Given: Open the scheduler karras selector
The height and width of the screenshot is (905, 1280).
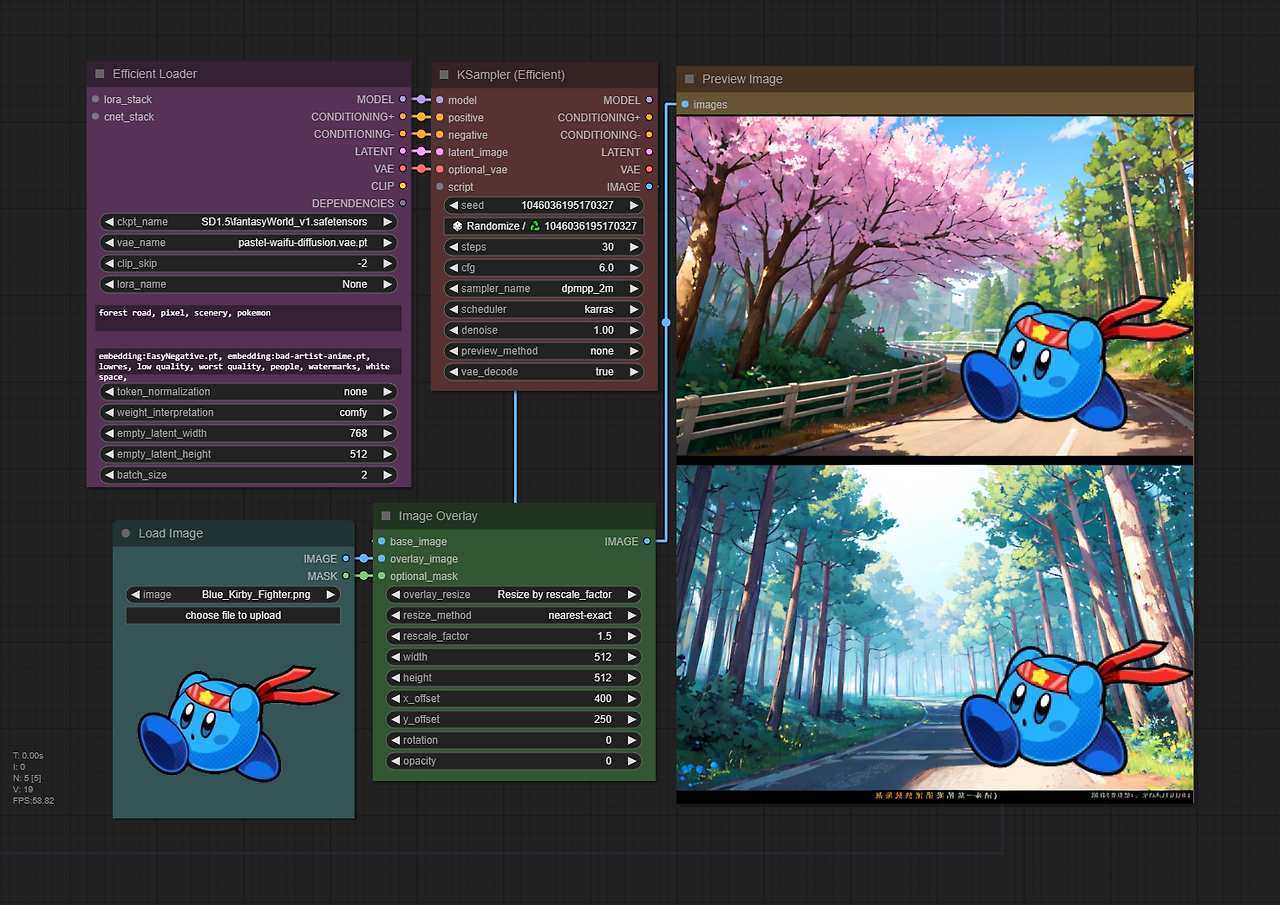Looking at the screenshot, I should [544, 309].
